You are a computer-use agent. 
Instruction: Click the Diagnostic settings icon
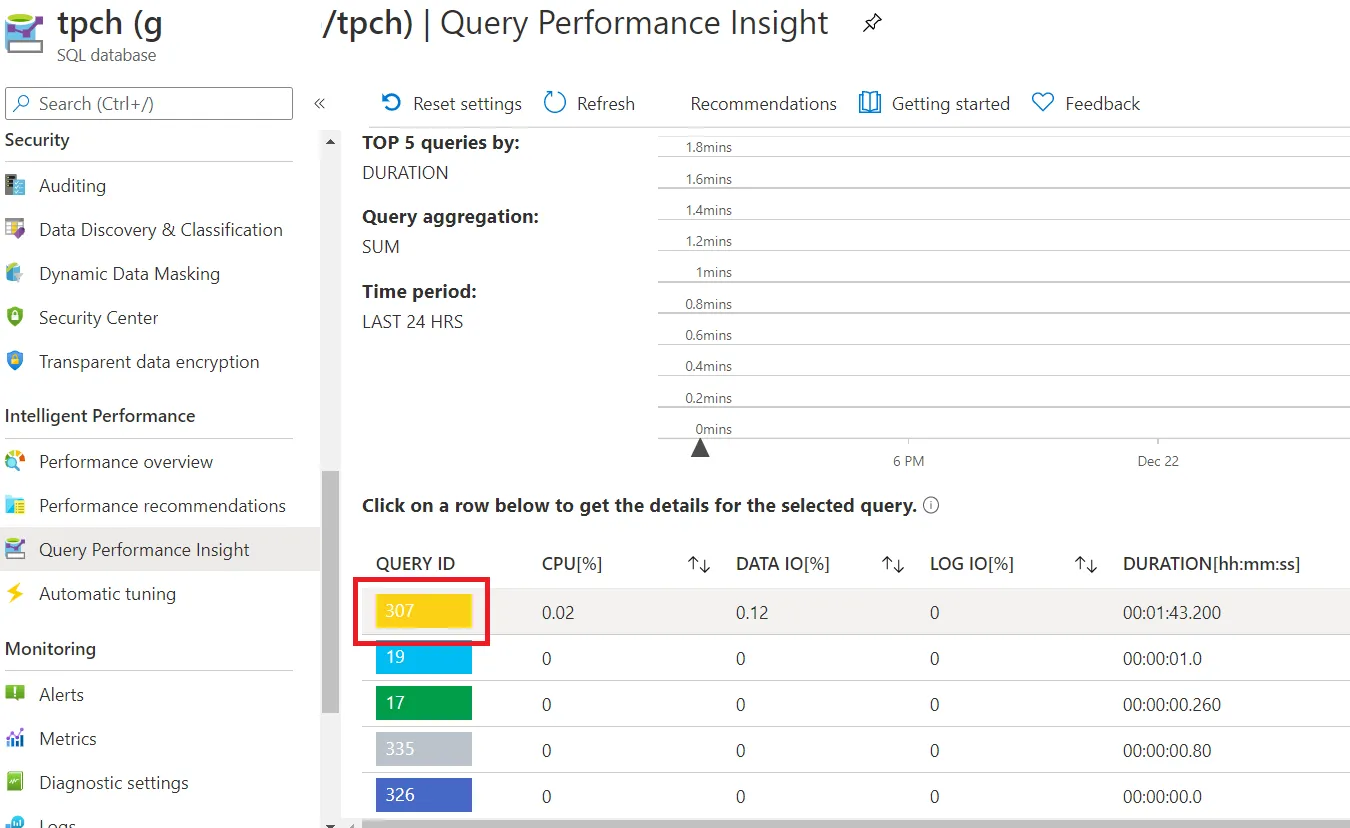pyautogui.click(x=15, y=782)
